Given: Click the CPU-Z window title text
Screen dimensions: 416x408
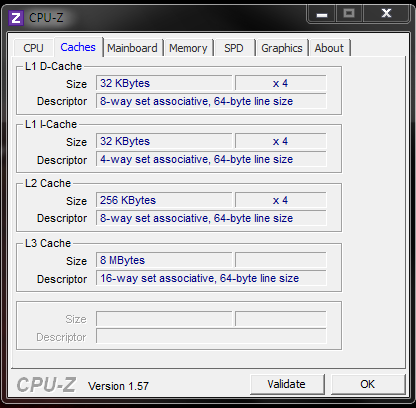Looking at the screenshot, I should click(x=46, y=17).
